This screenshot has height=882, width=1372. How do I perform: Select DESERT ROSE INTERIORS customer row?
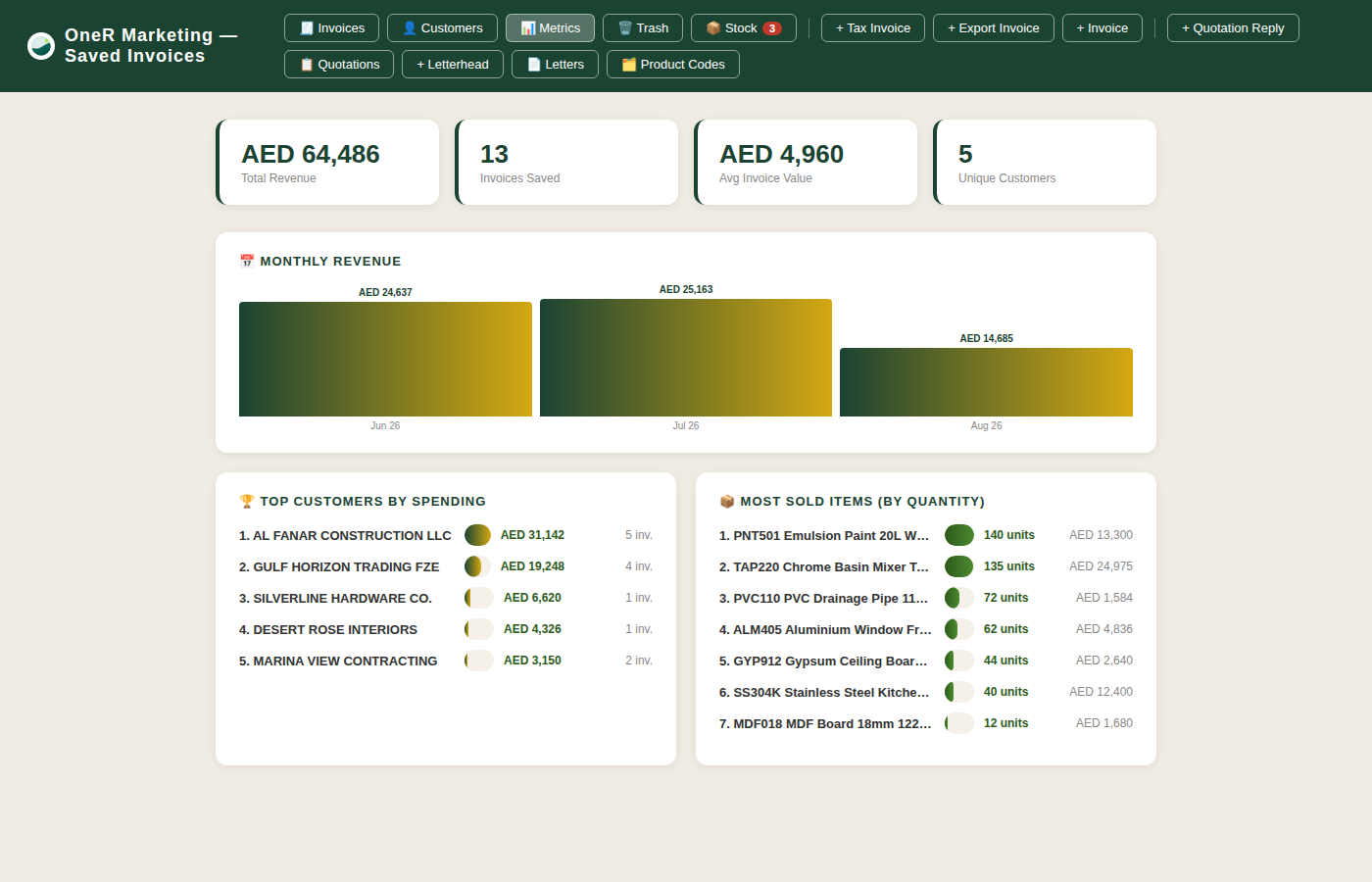point(446,629)
